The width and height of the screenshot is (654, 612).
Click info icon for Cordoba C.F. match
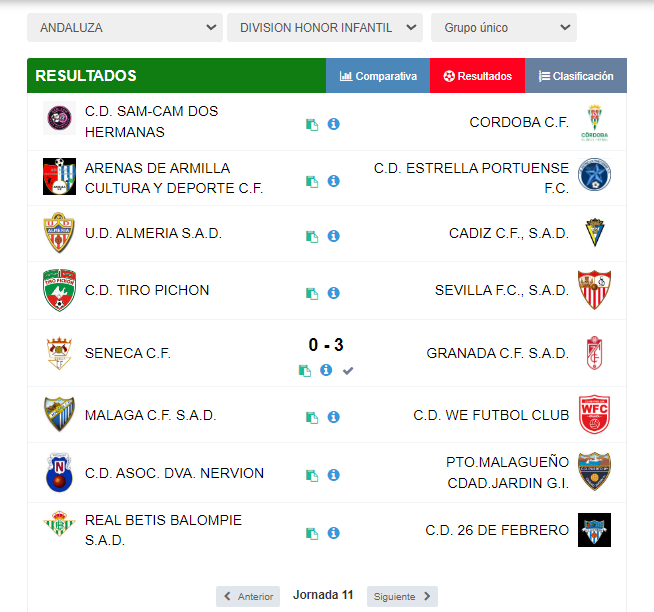[x=334, y=124]
